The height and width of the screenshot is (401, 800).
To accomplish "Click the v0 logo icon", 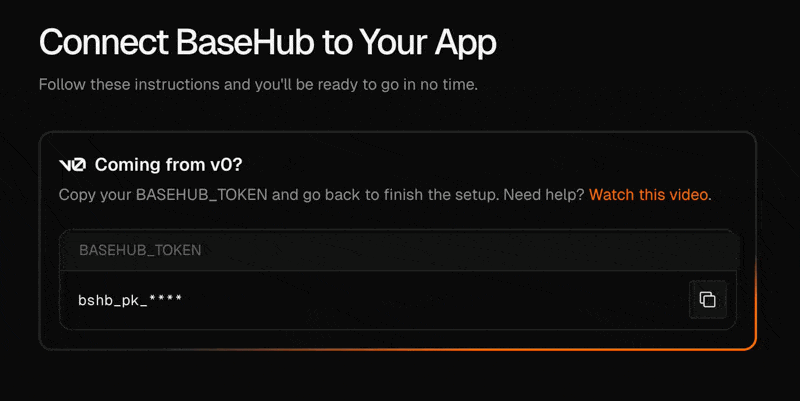I will tap(72, 165).
